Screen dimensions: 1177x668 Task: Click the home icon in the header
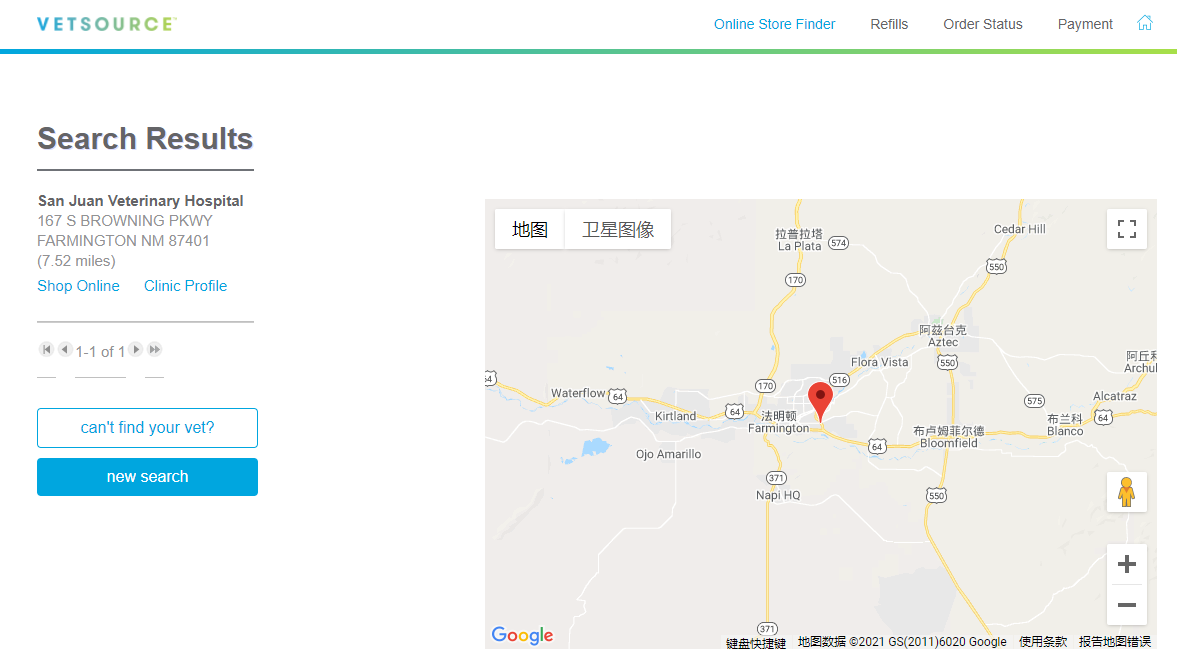(x=1145, y=23)
